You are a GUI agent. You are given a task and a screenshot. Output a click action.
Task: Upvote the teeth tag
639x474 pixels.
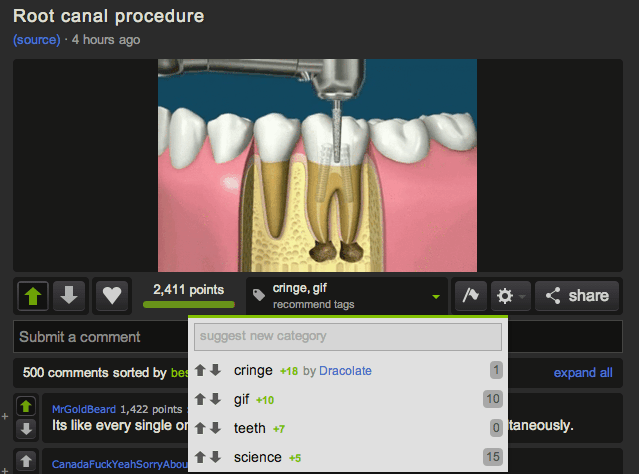tap(200, 428)
